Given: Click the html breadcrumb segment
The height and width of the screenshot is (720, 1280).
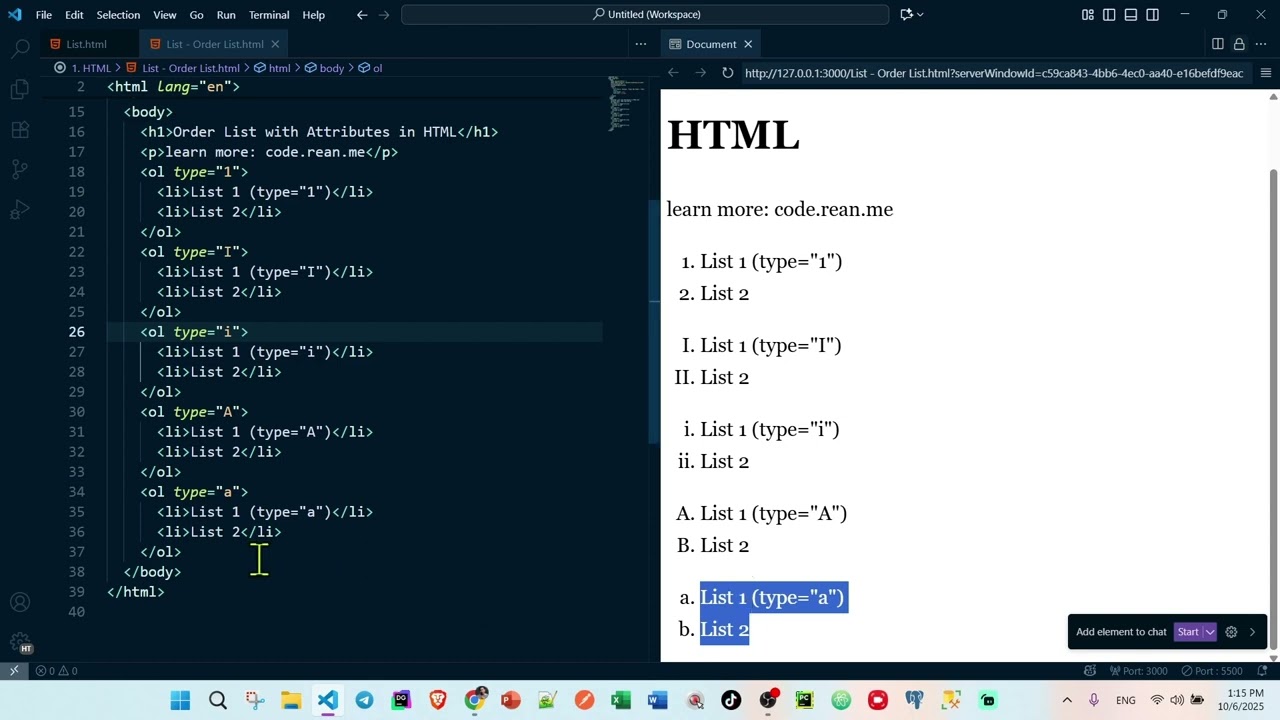Looking at the screenshot, I should click(272, 68).
